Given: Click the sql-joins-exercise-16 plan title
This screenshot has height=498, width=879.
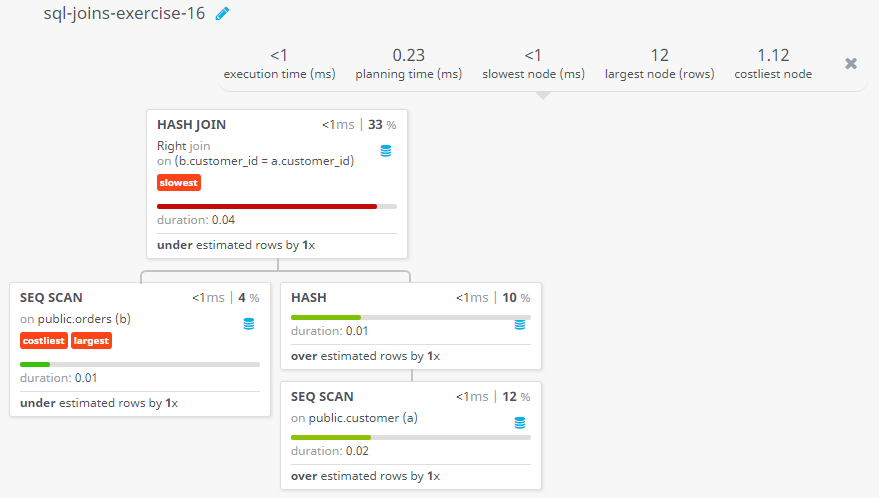Looking at the screenshot, I should click(124, 14).
